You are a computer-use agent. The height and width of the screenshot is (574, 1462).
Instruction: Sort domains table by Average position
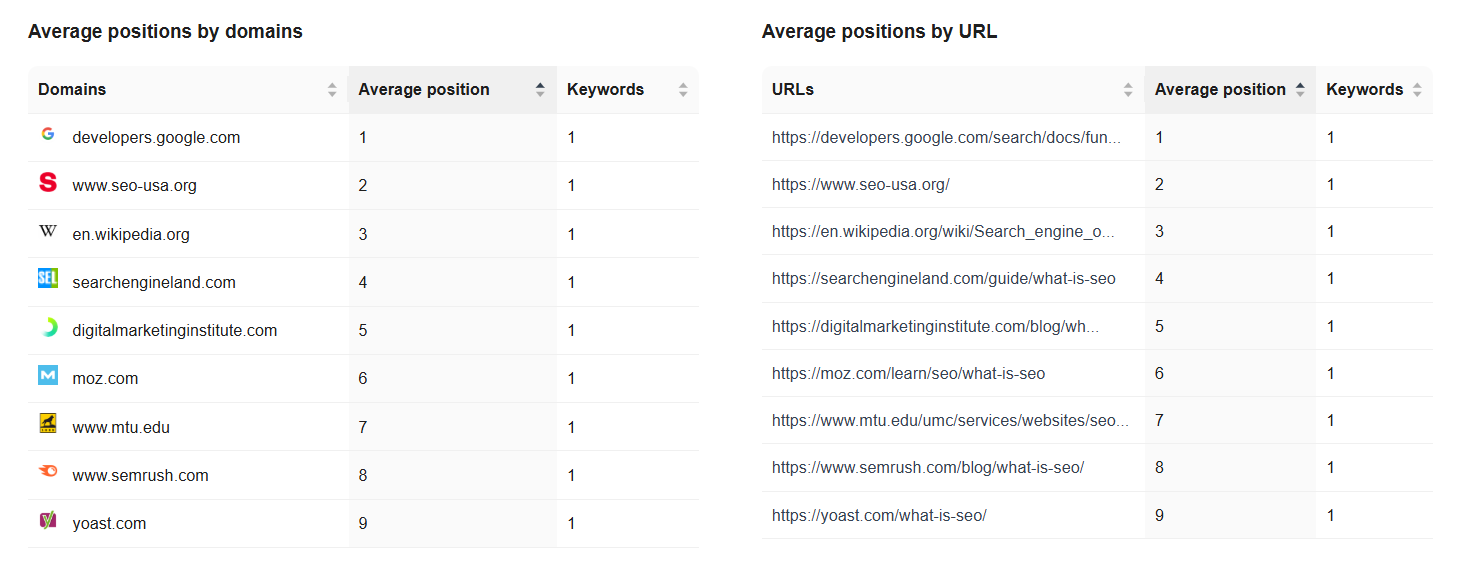click(540, 90)
